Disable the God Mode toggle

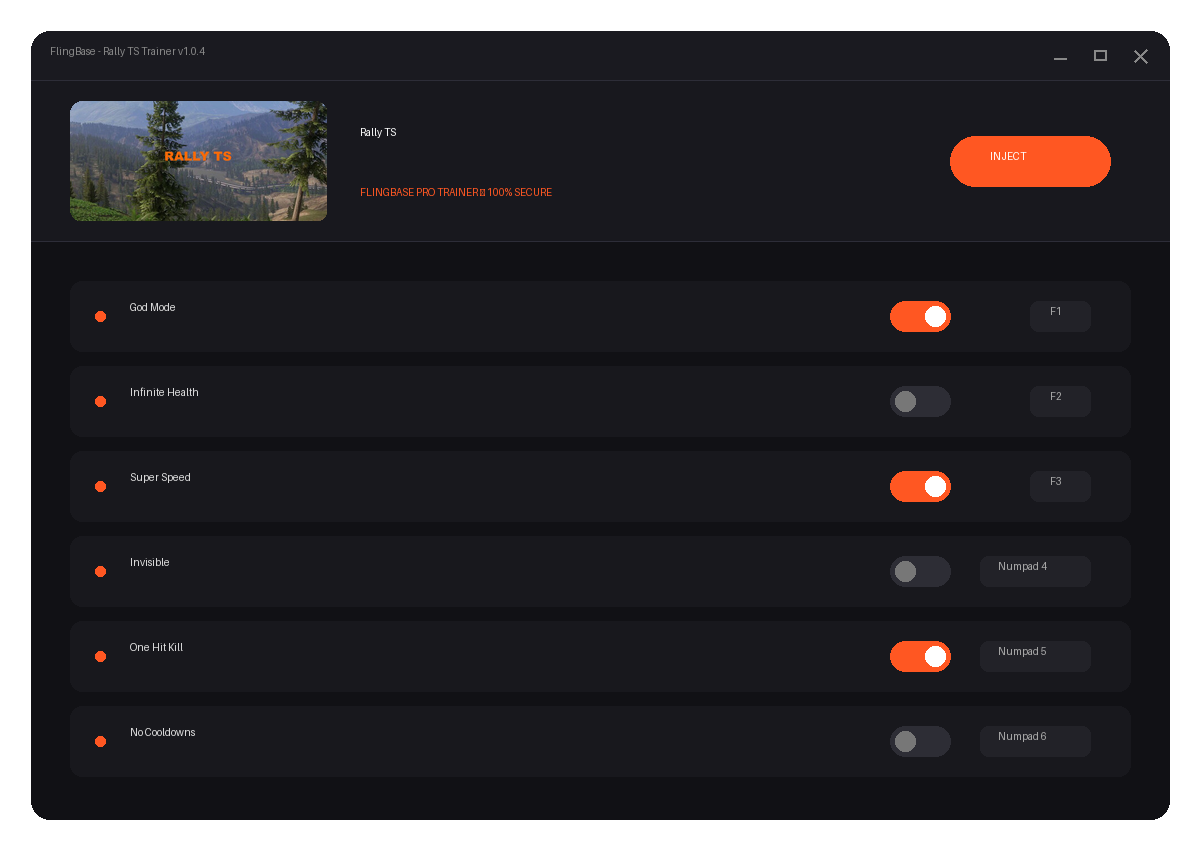tap(920, 316)
